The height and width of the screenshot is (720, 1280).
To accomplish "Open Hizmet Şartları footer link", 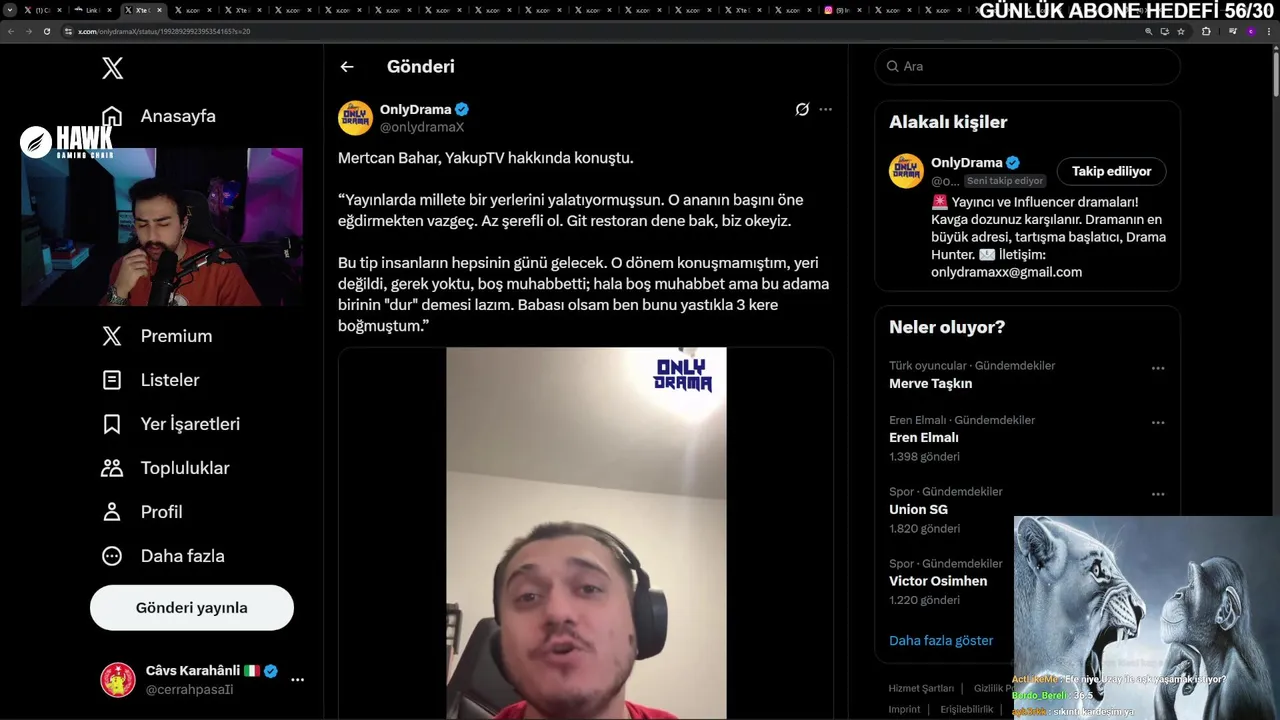I will point(921,688).
